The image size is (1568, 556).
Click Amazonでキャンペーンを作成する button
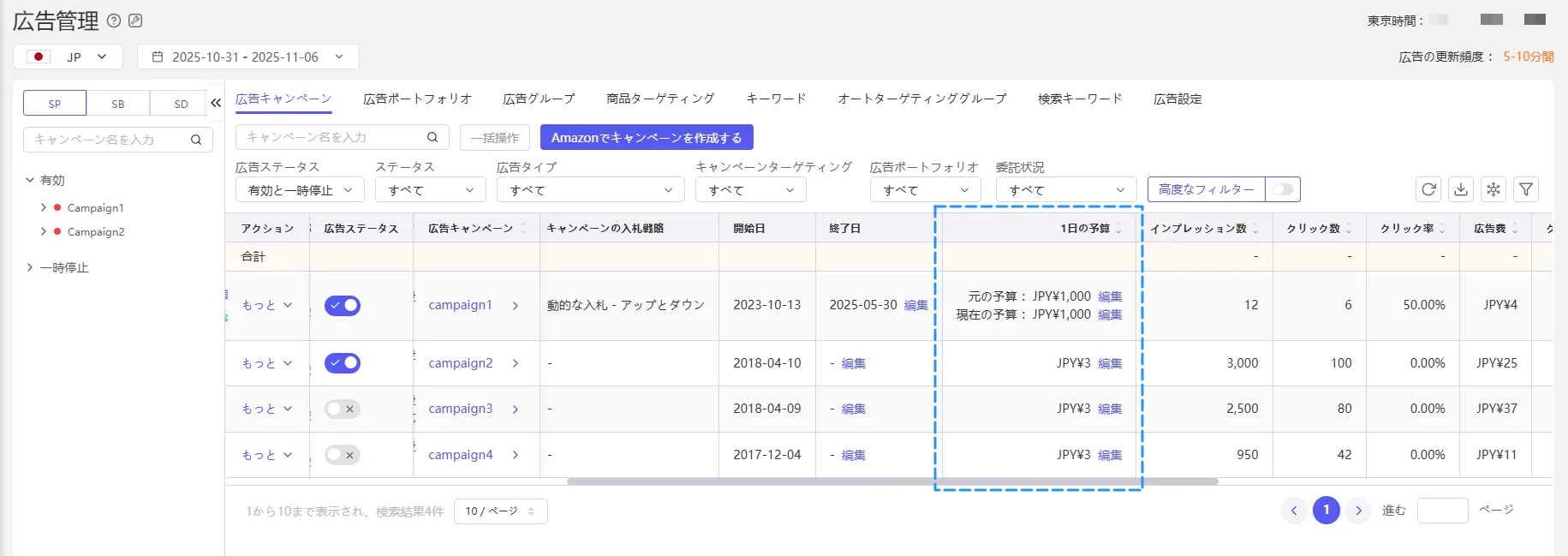(647, 137)
